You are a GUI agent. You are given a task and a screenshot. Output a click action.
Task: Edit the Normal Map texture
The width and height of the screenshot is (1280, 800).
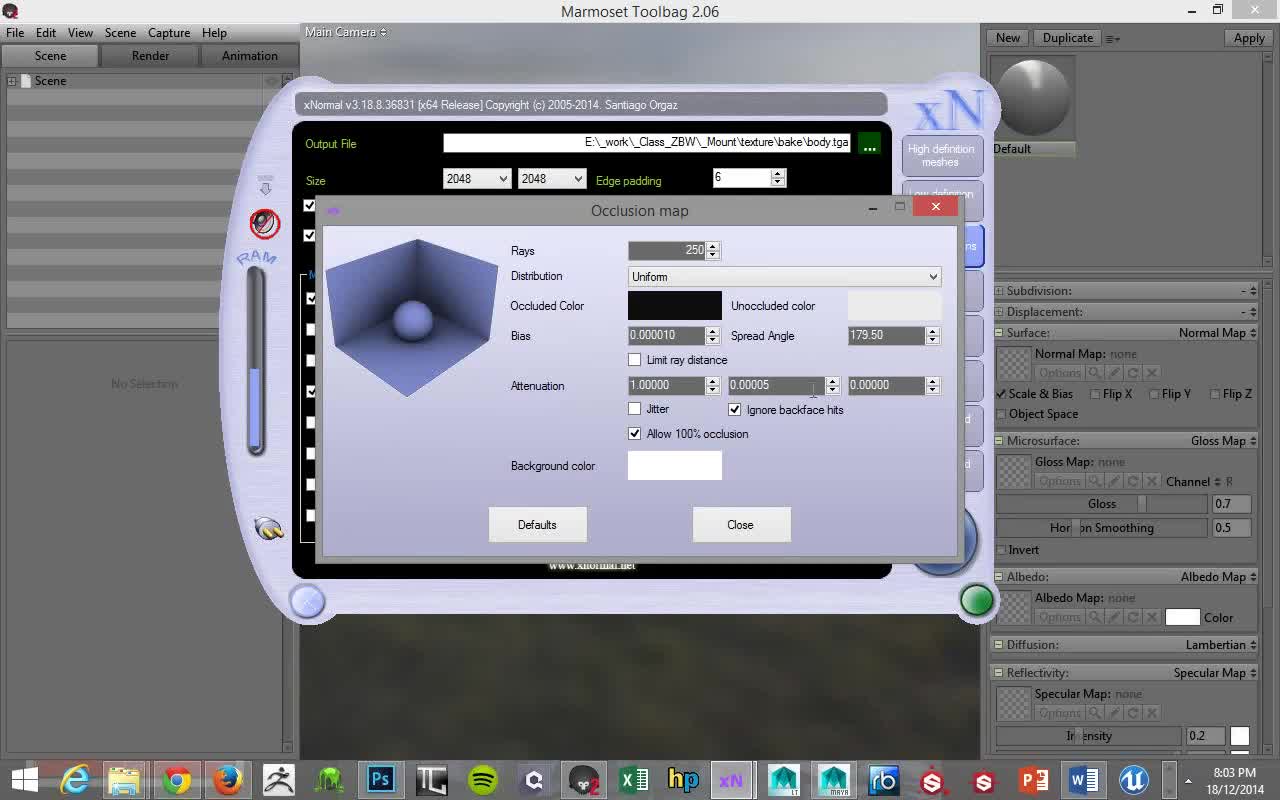pyautogui.click(x=1112, y=373)
